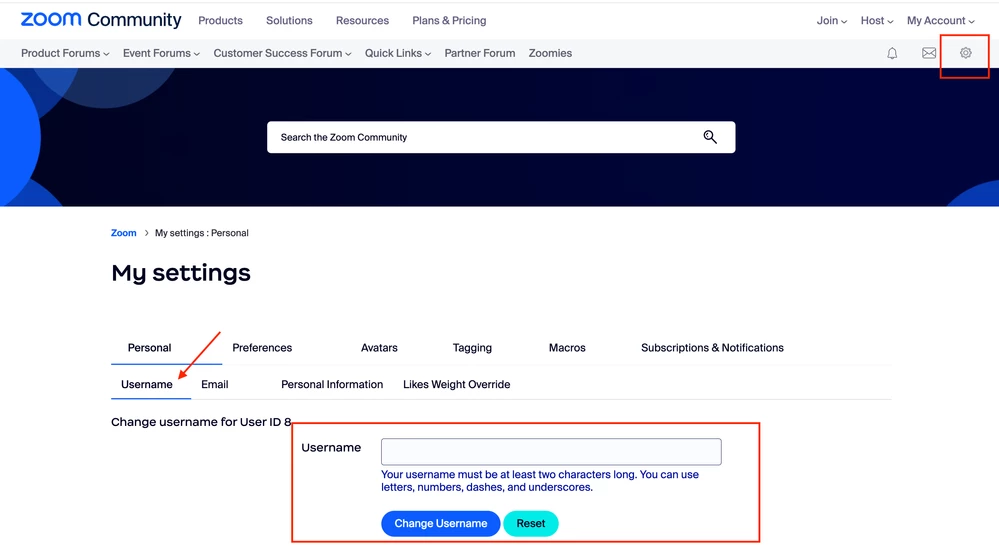Viewport: 999px width, 548px height.
Task: Focus the Search the Zoom Community box
Action: coord(501,137)
